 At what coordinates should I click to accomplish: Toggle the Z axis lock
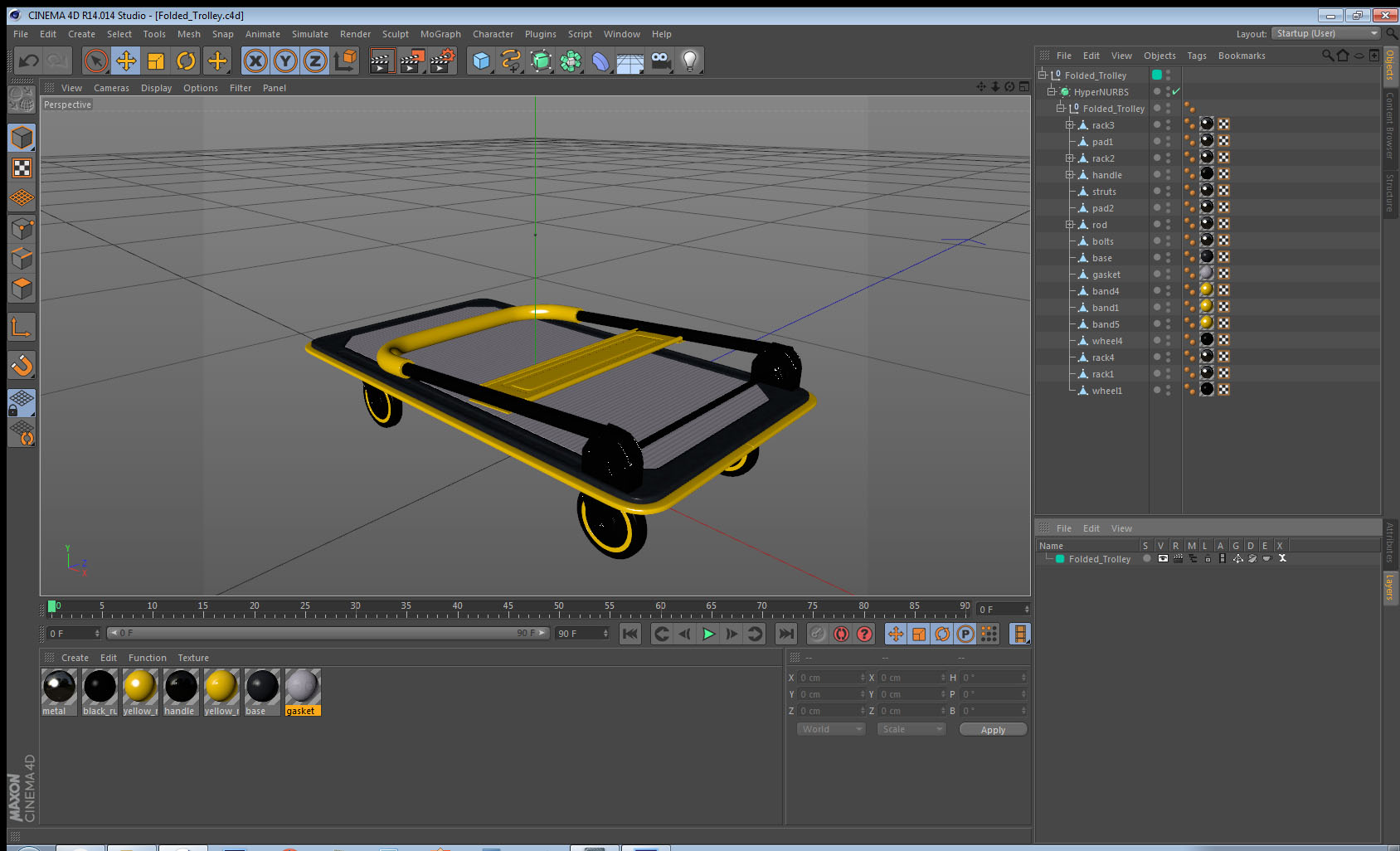(315, 61)
